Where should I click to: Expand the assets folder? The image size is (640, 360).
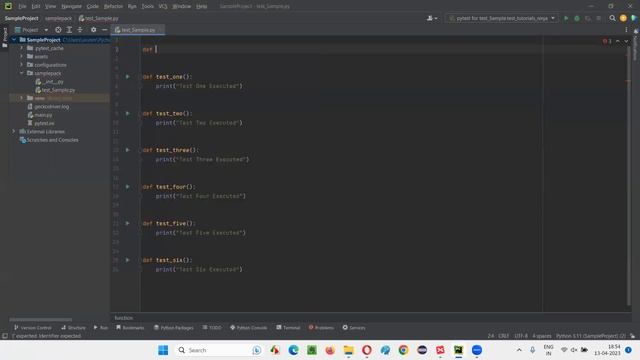tap(22, 56)
